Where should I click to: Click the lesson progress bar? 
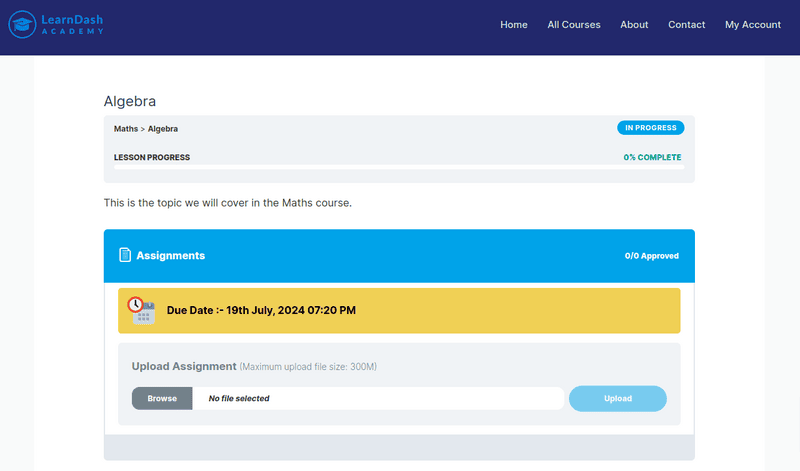click(398, 166)
